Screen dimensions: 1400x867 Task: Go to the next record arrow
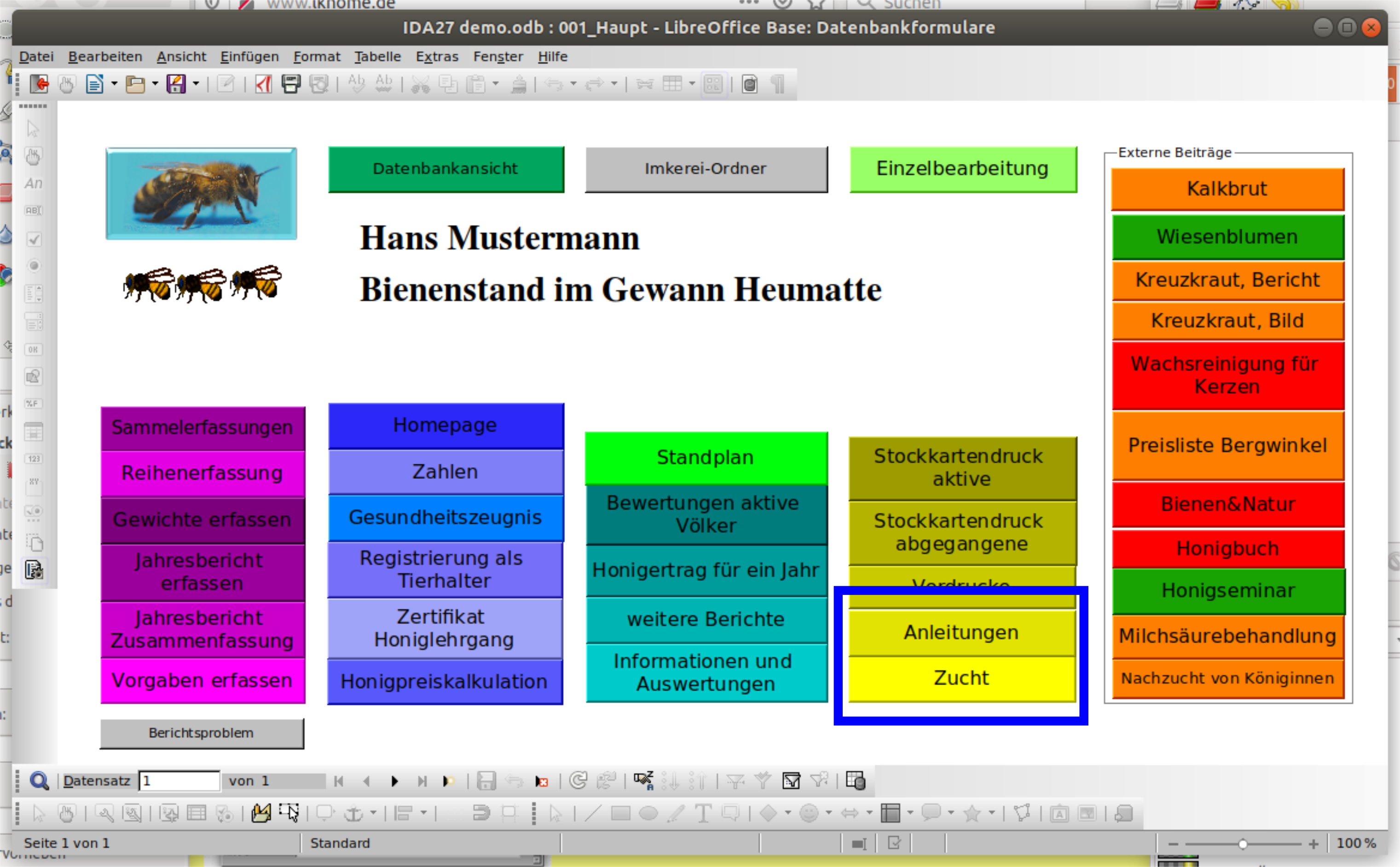394,781
